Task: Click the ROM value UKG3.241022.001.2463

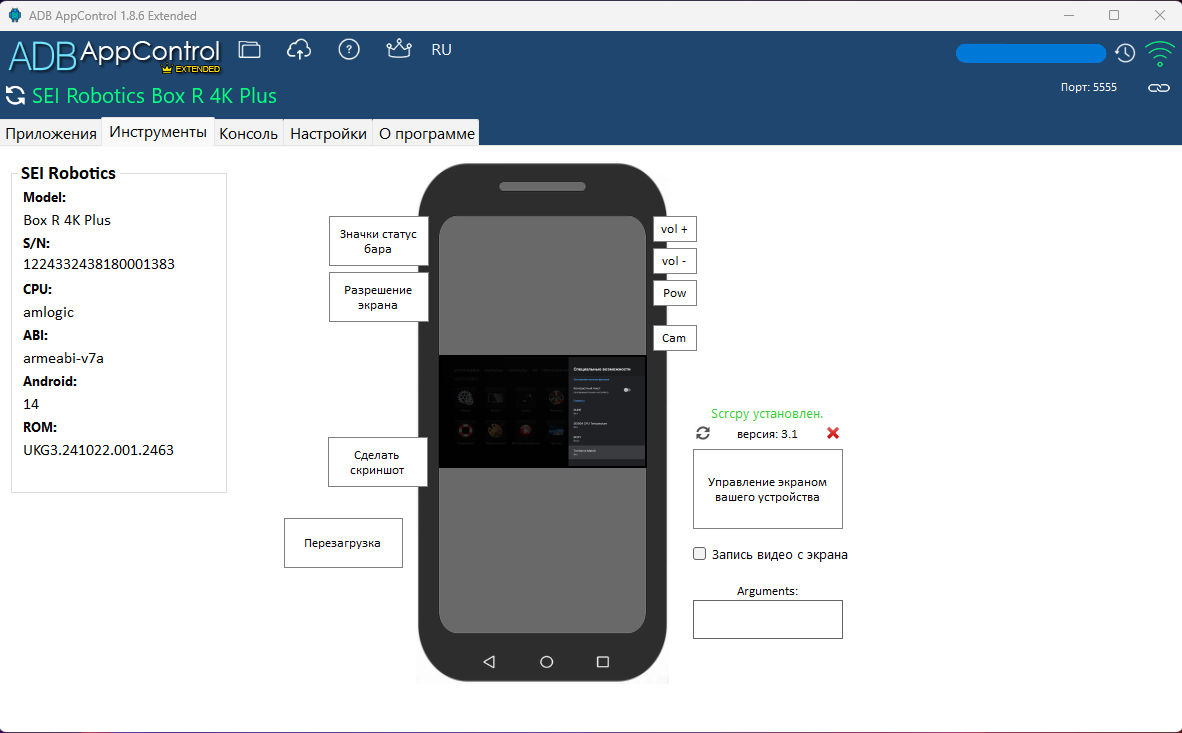Action: [99, 450]
